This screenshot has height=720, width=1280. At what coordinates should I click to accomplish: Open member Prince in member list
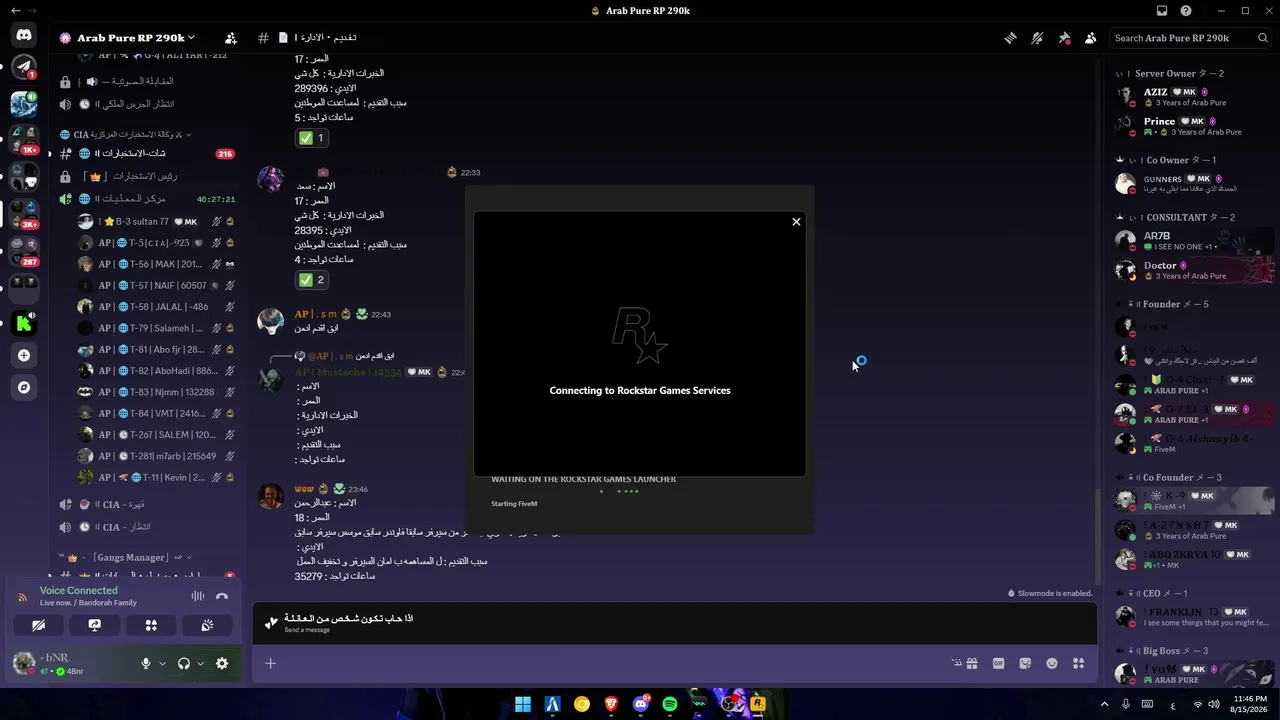point(1195,126)
